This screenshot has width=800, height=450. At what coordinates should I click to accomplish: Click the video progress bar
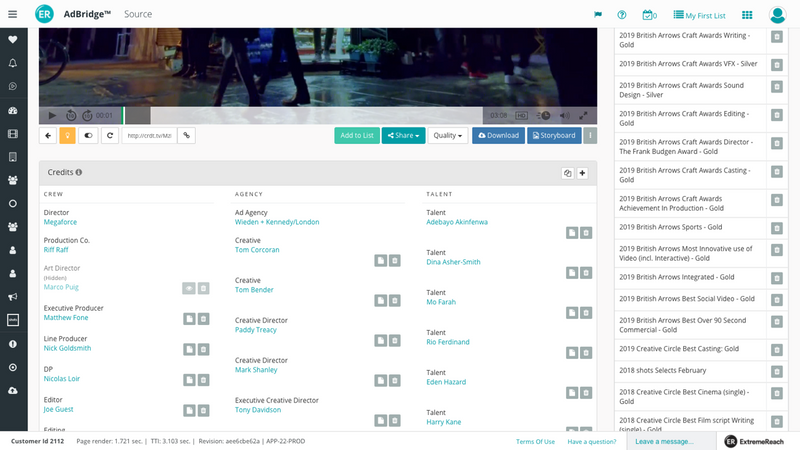pos(302,115)
